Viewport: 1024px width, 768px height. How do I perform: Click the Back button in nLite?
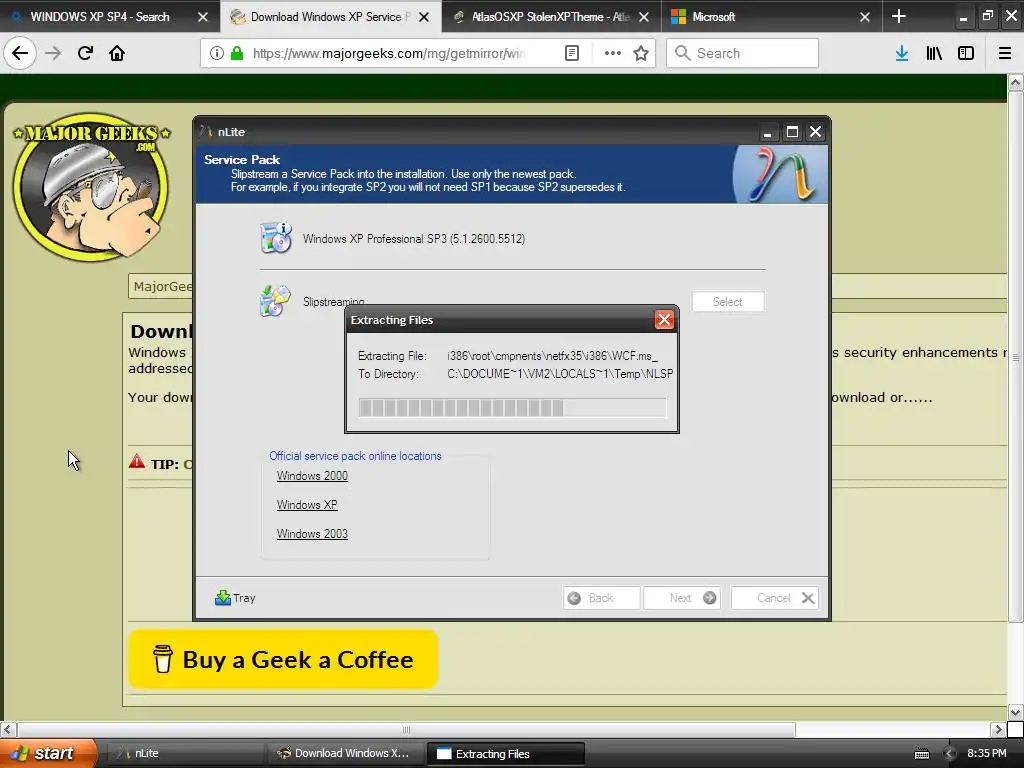tap(601, 598)
